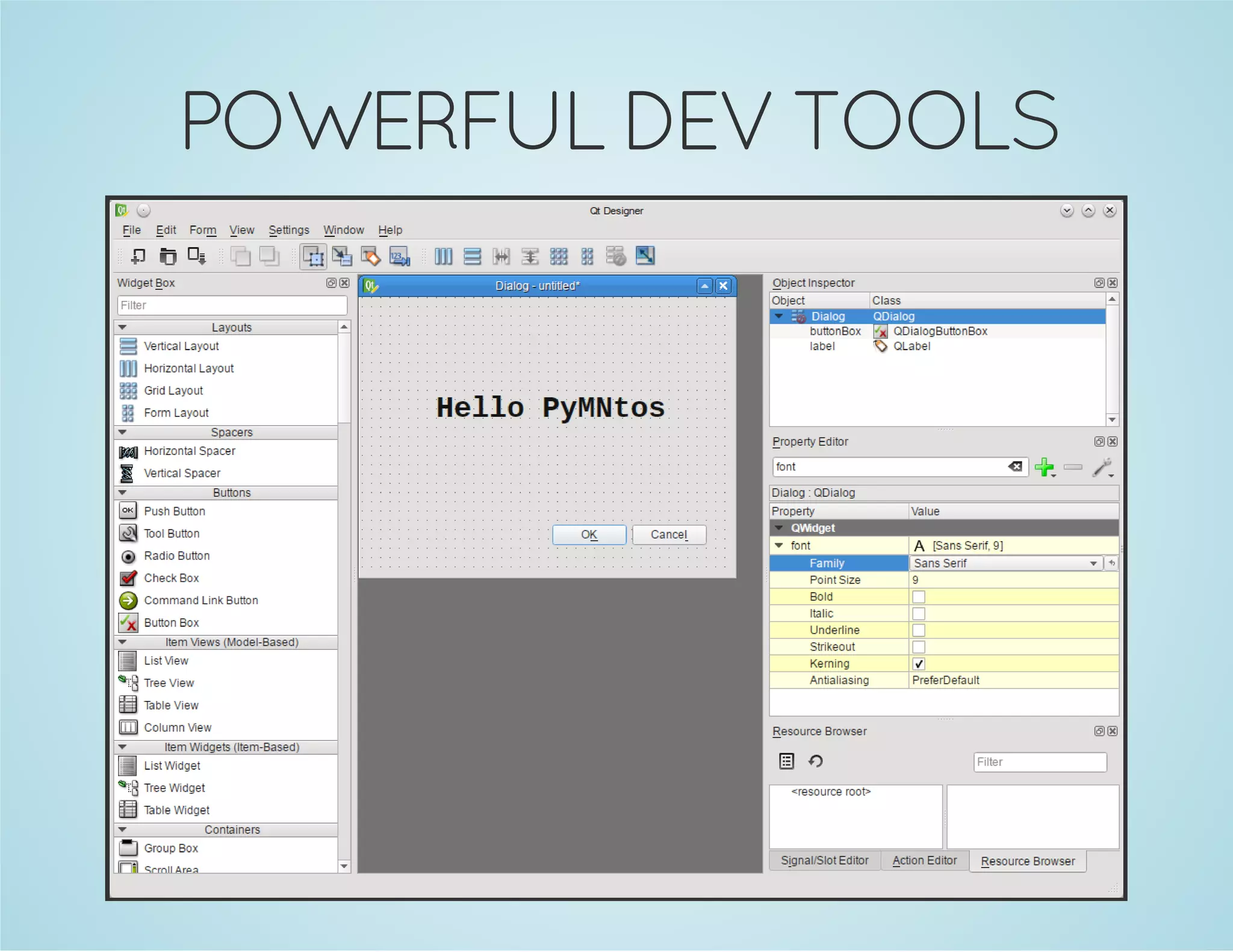
Task: Close the Property Editor panel
Action: coord(1113,442)
